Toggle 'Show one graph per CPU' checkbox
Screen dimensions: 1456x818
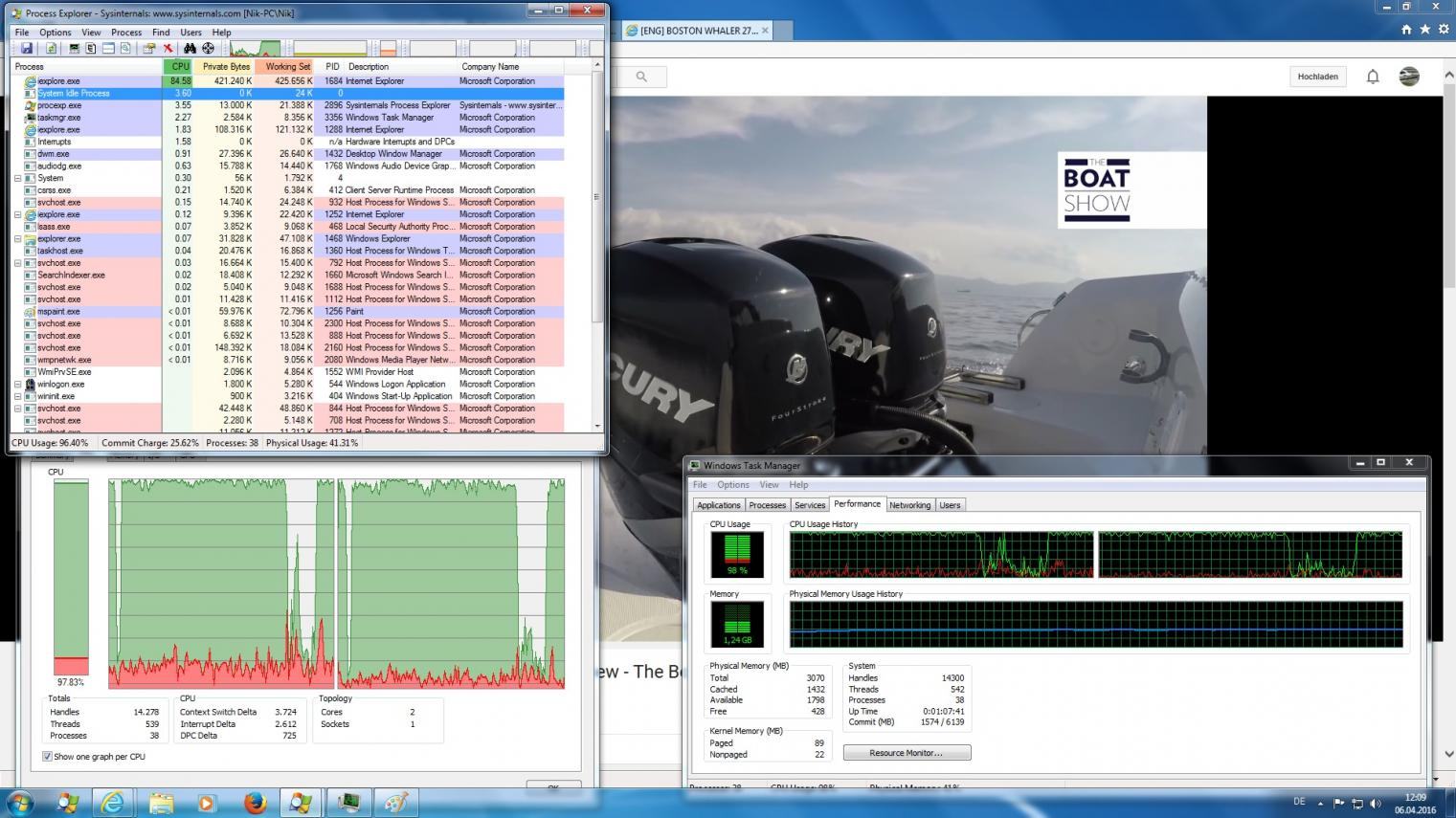[x=47, y=756]
